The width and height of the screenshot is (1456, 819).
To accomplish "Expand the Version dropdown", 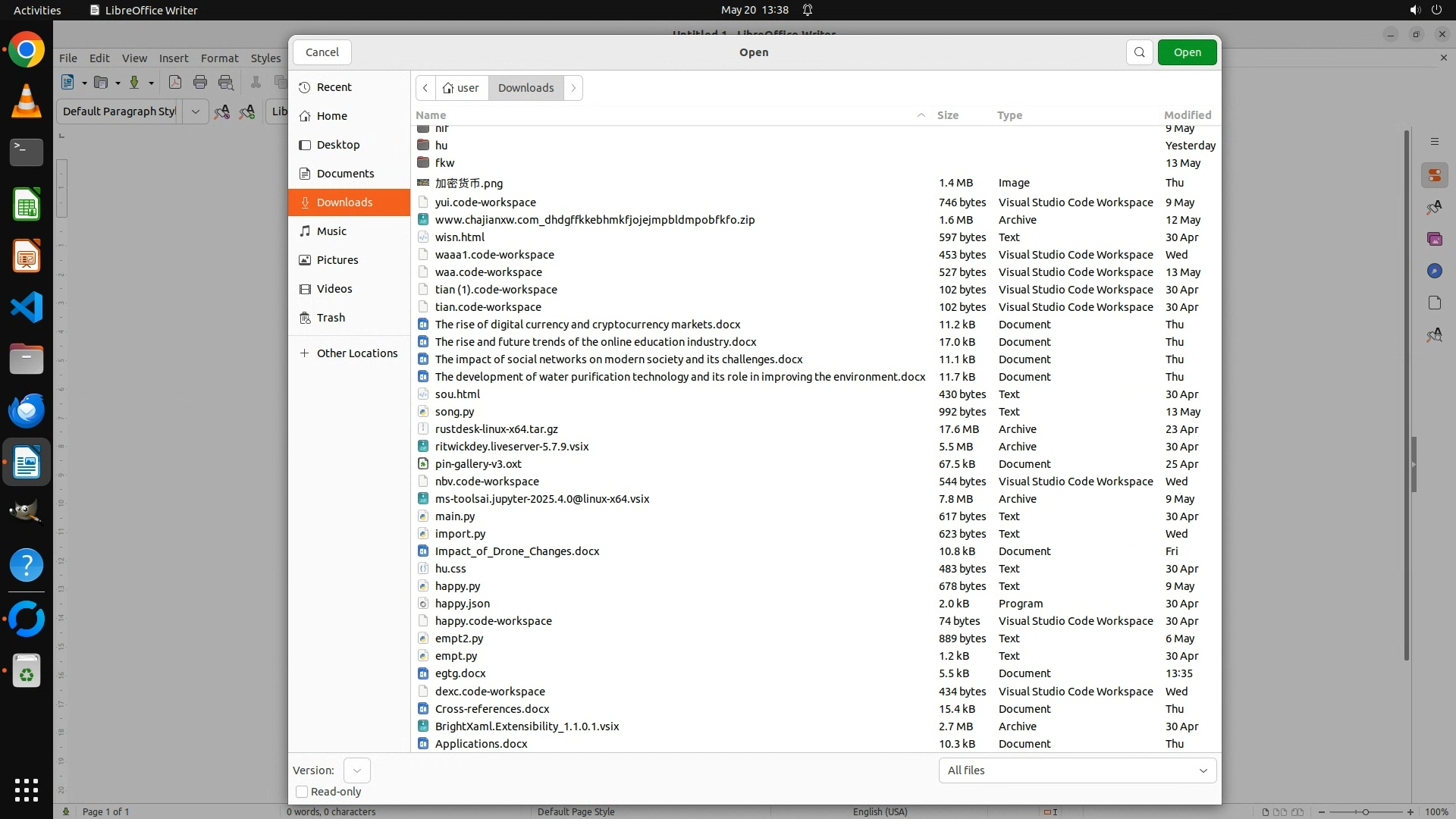I will click(x=356, y=770).
